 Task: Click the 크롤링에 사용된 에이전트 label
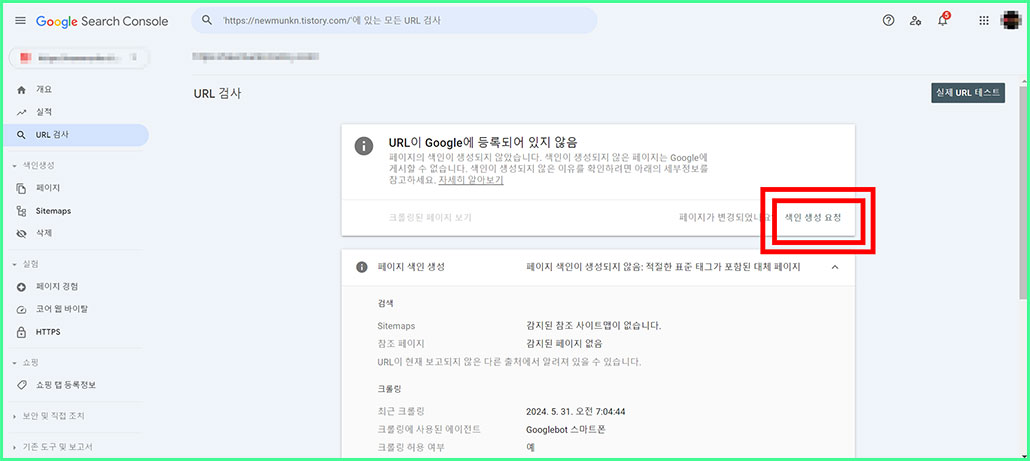(429, 429)
